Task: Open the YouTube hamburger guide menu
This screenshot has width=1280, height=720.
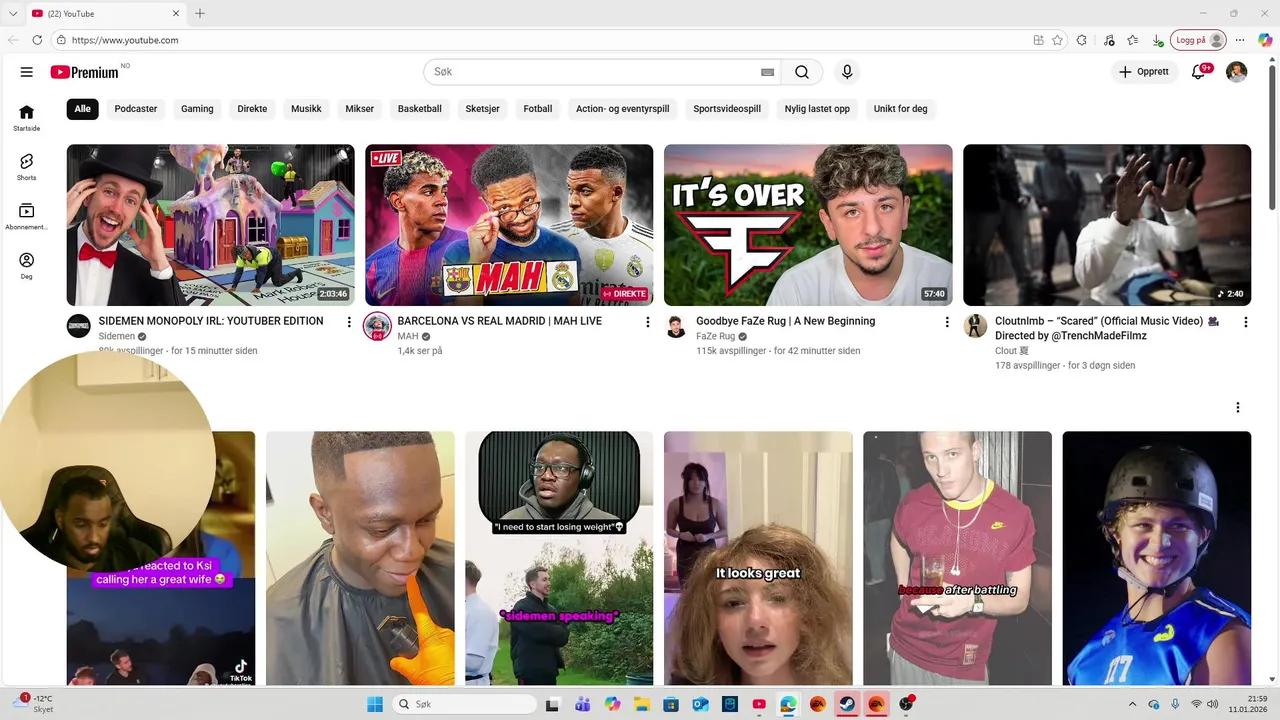Action: (27, 72)
